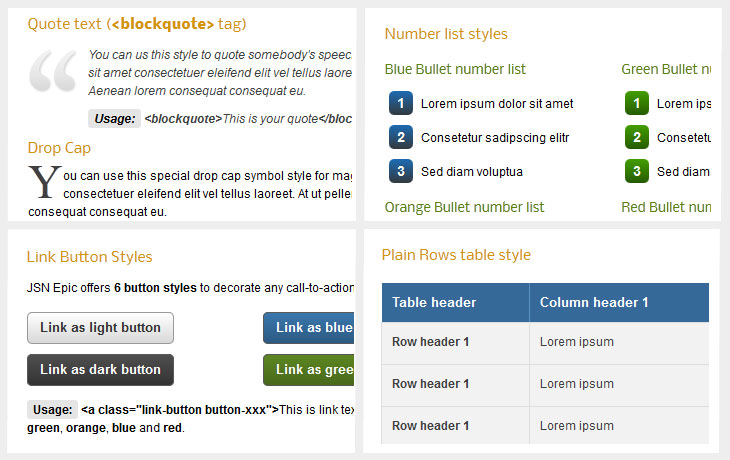Click the blue number 1 bullet icon

(400, 103)
